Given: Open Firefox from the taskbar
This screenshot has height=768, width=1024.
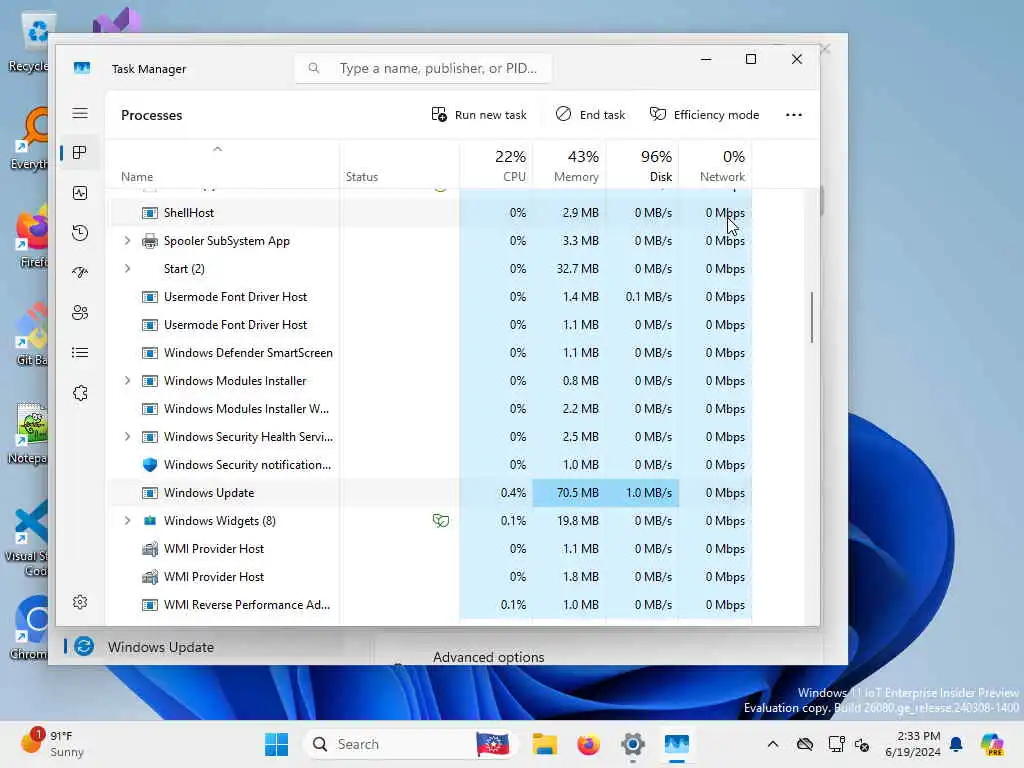Looking at the screenshot, I should (588, 744).
